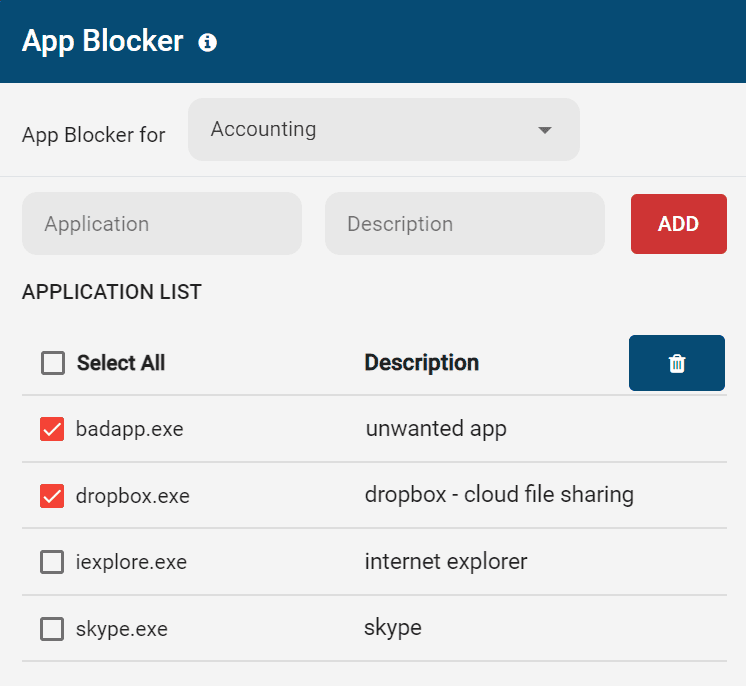Focus the Application input field
746x686 pixels.
[x=162, y=224]
